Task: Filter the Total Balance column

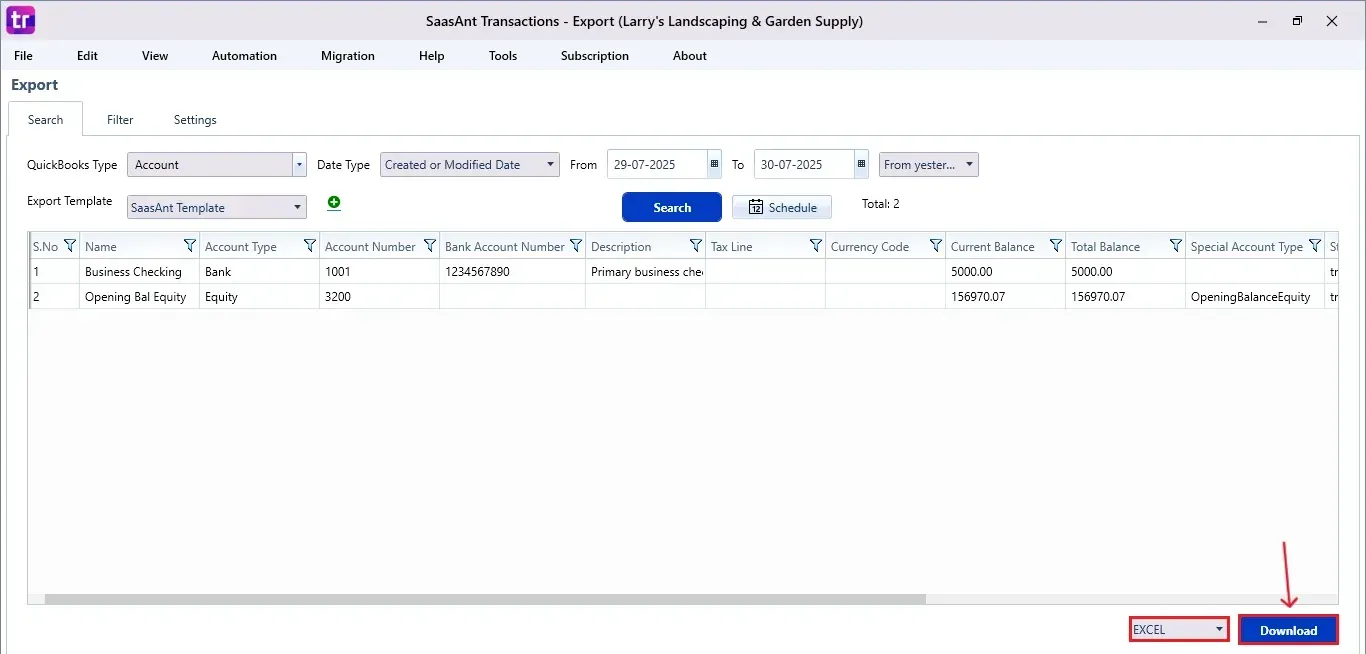Action: click(x=1176, y=246)
